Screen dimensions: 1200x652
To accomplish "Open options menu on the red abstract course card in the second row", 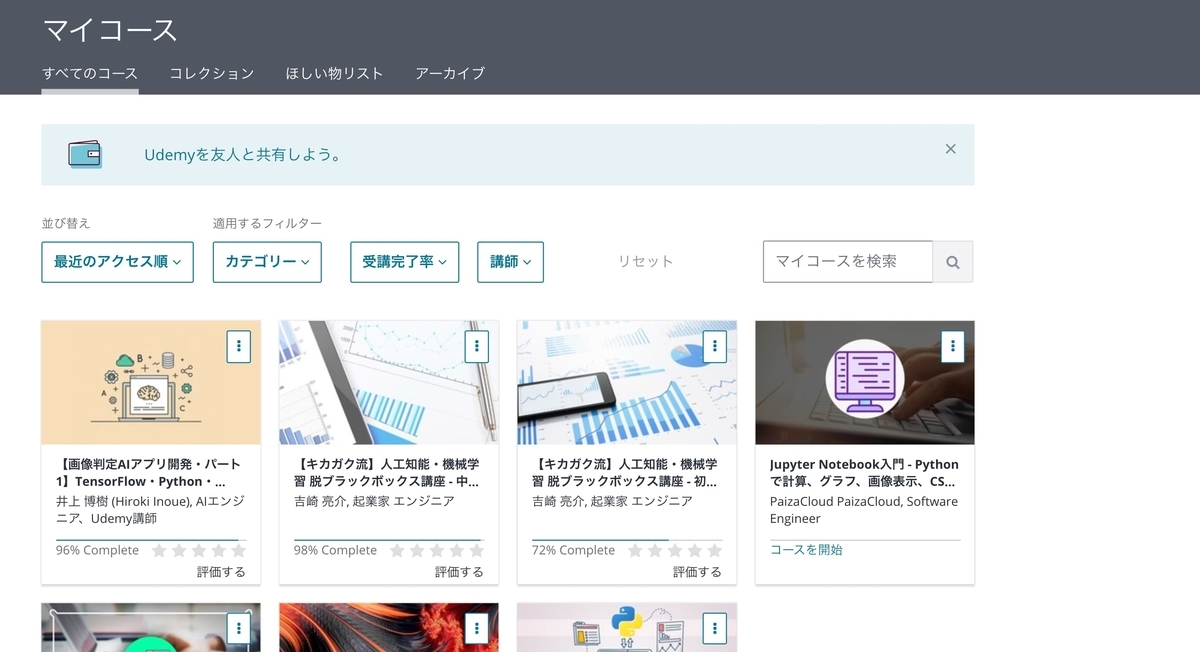I will [476, 628].
